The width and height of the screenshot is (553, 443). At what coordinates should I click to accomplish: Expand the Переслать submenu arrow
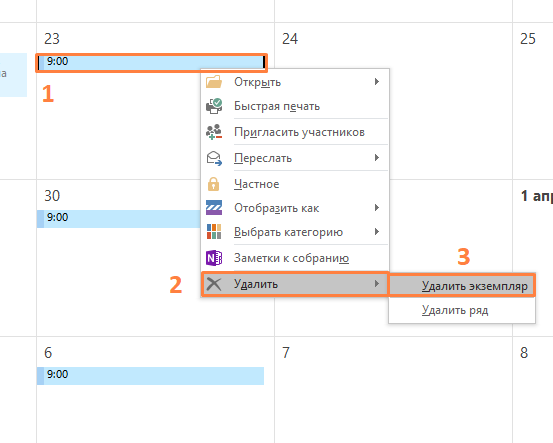pyautogui.click(x=377, y=157)
